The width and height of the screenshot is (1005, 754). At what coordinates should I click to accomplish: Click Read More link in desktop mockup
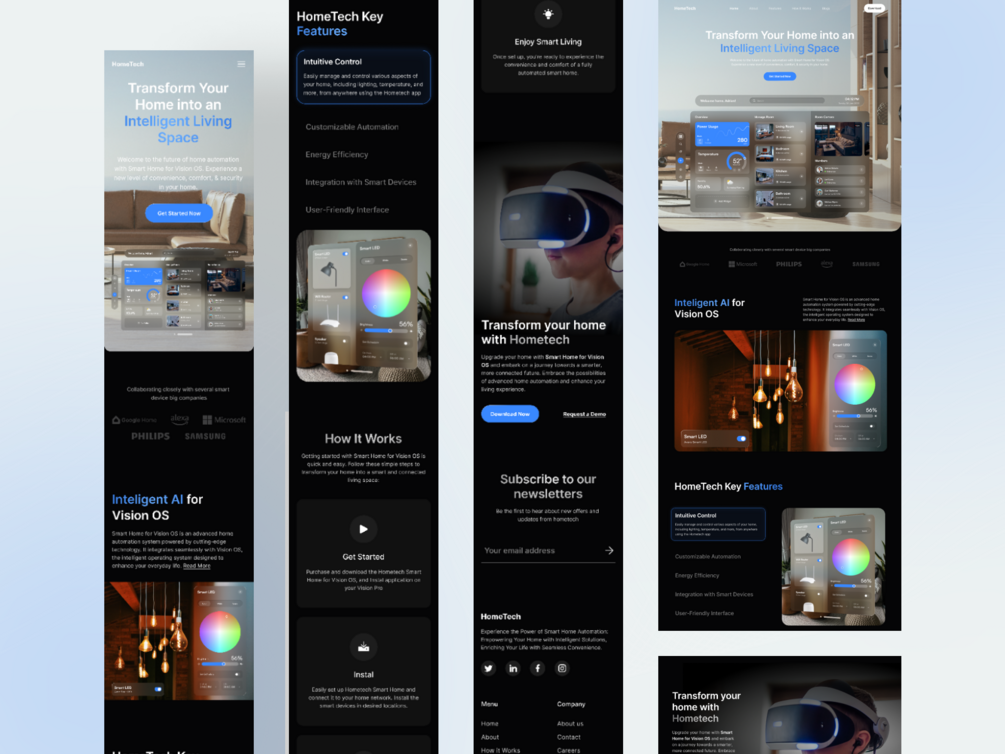click(x=856, y=319)
